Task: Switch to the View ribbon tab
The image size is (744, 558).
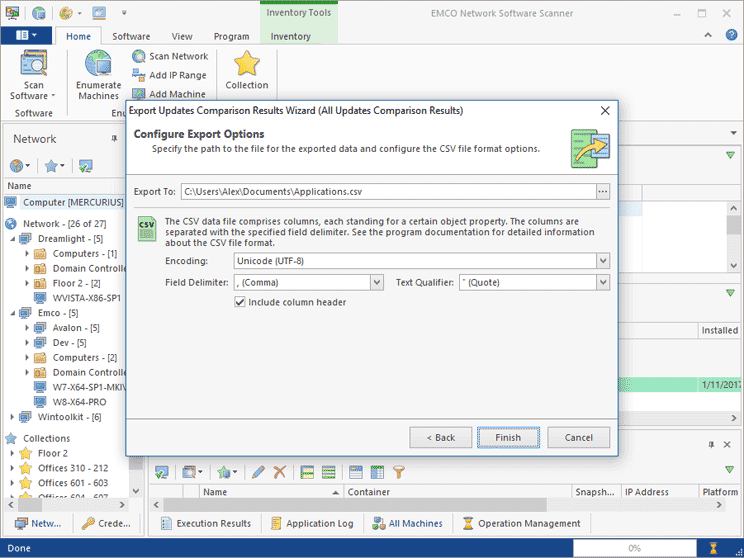Action: [x=182, y=36]
